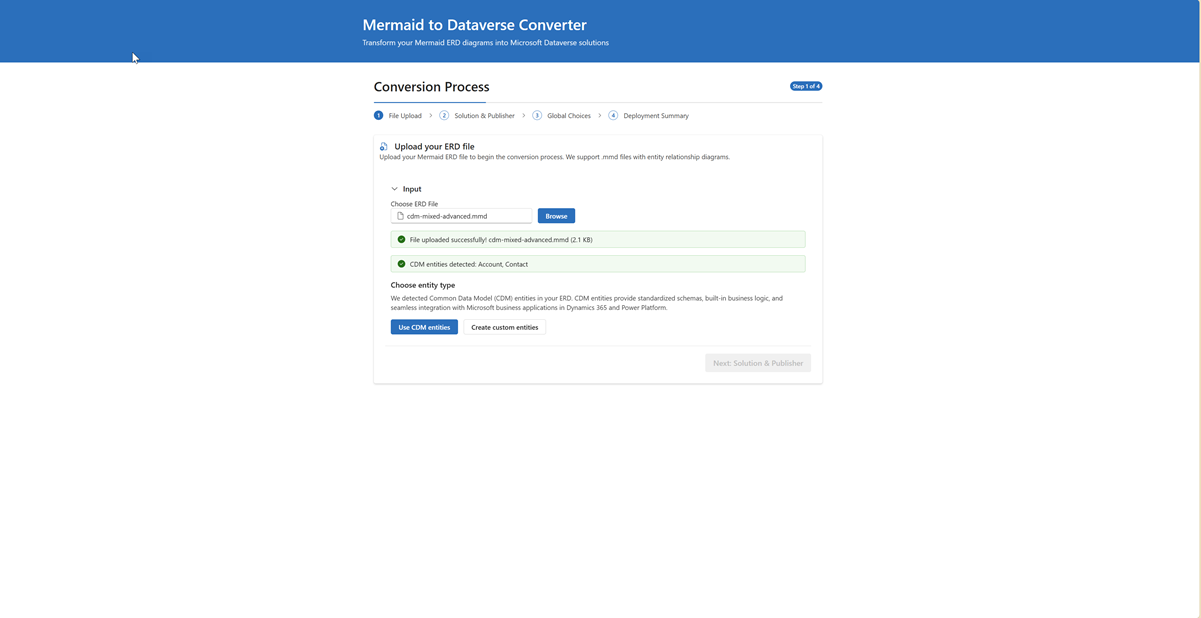Viewport: 1201px width, 618px height.
Task: Click the cdm-mixed-advanced.mmd file input field
Action: pos(465,216)
